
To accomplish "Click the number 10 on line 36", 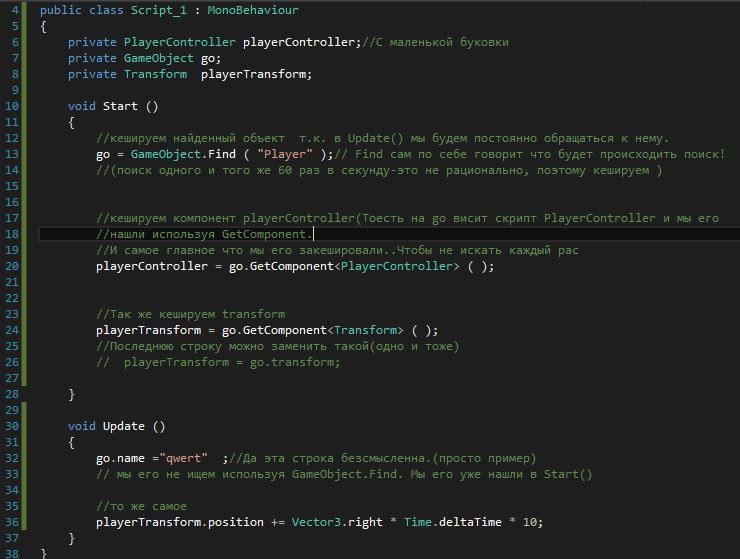I will pyautogui.click(x=530, y=522).
